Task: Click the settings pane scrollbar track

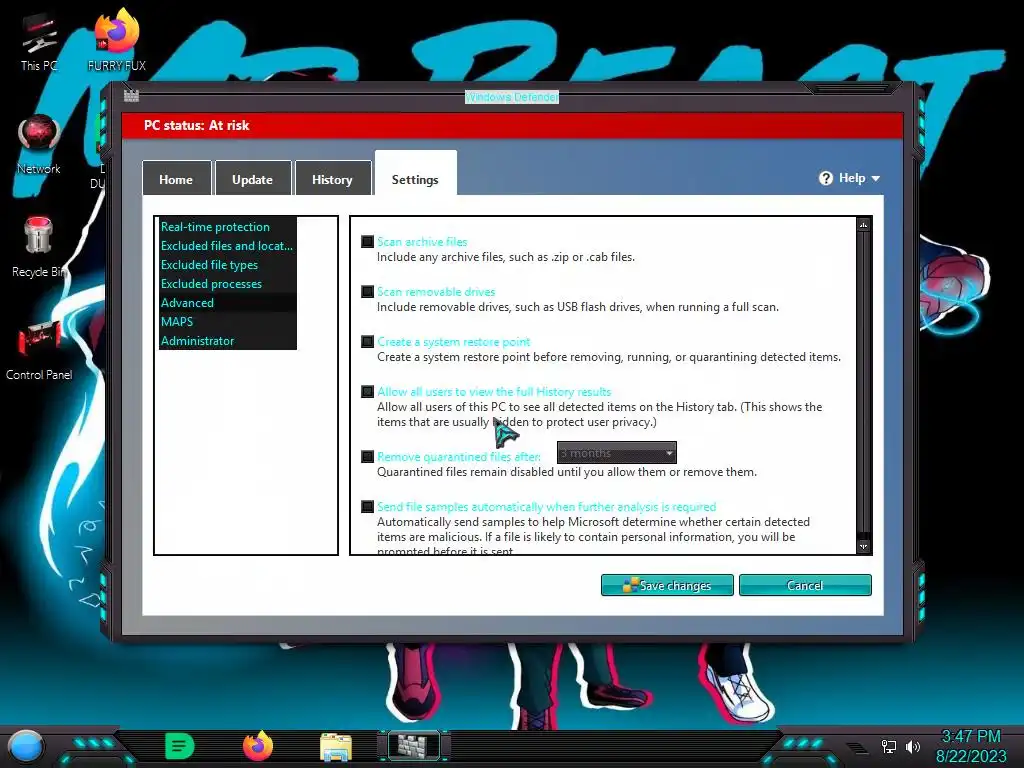Action: [x=863, y=385]
